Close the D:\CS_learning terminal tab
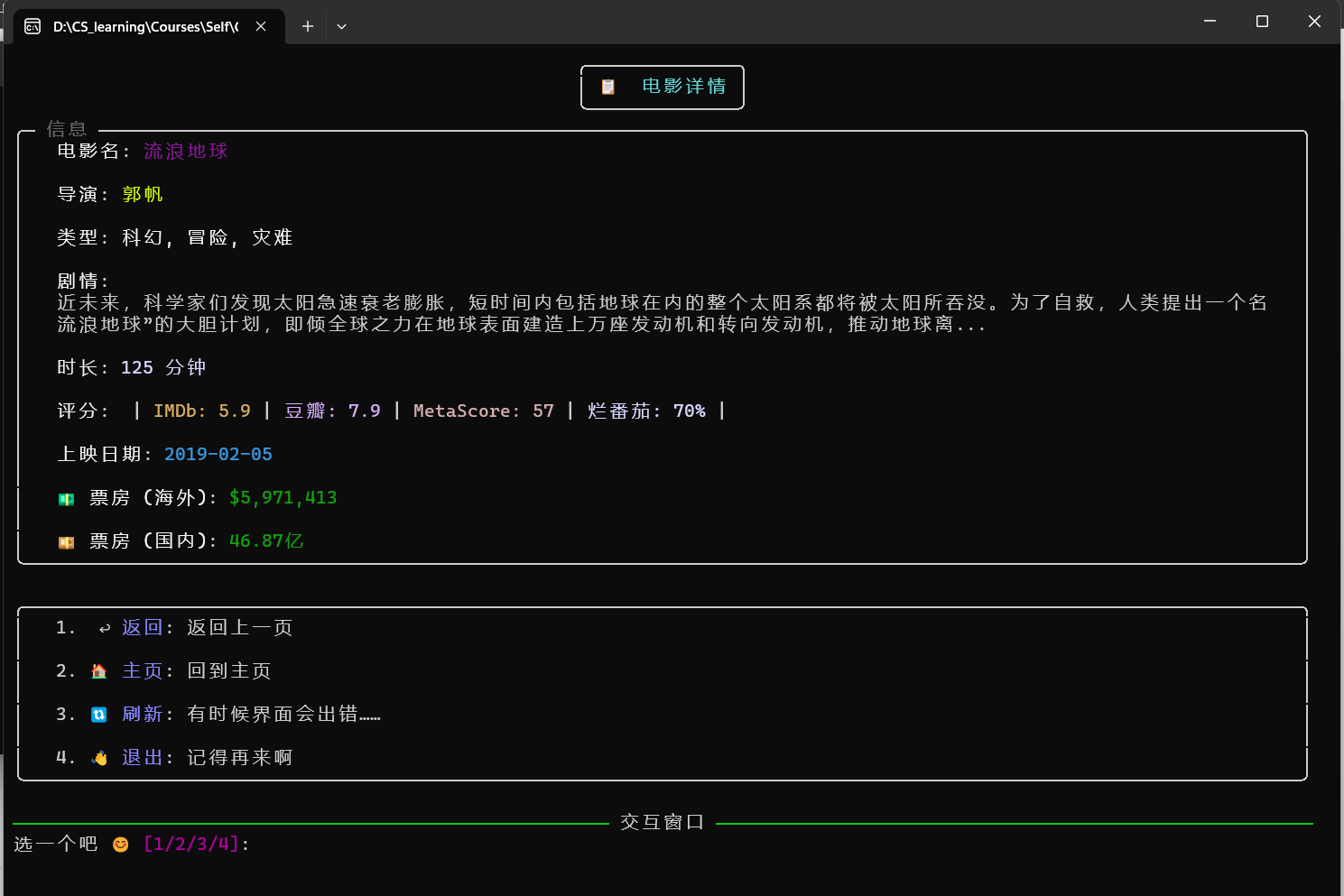The image size is (1344, 896). [261, 26]
